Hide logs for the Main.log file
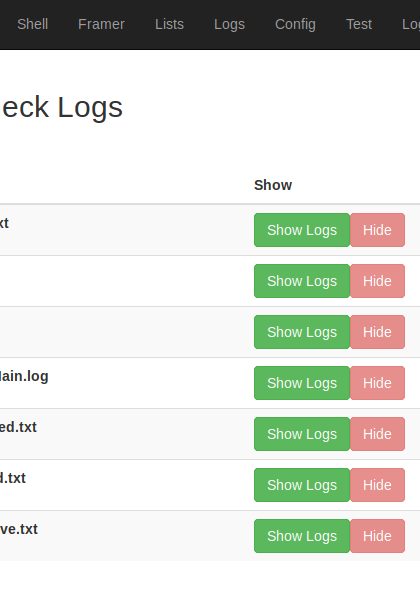This screenshot has height=595, width=420. pyautogui.click(x=377, y=383)
